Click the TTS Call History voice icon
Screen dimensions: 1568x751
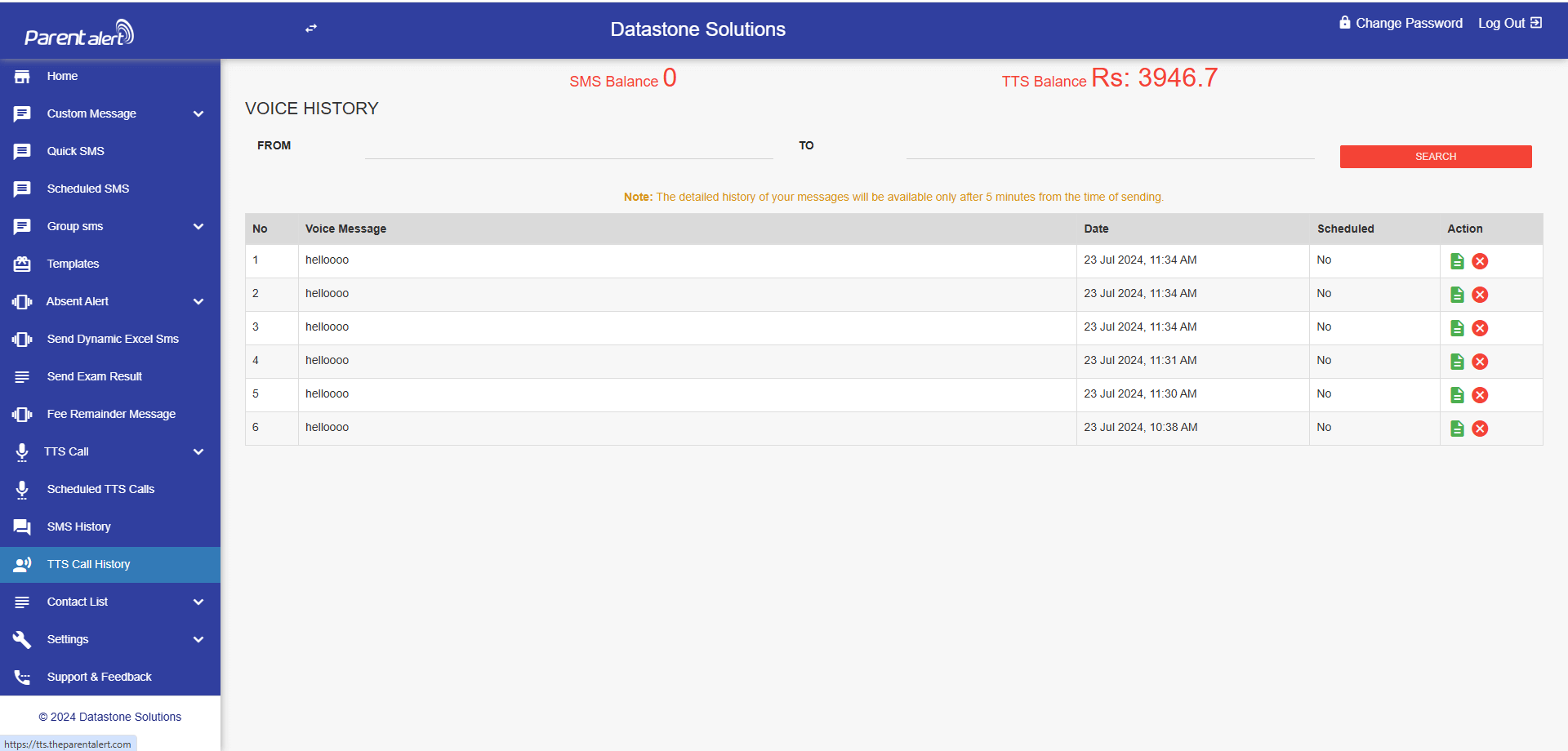point(22,564)
